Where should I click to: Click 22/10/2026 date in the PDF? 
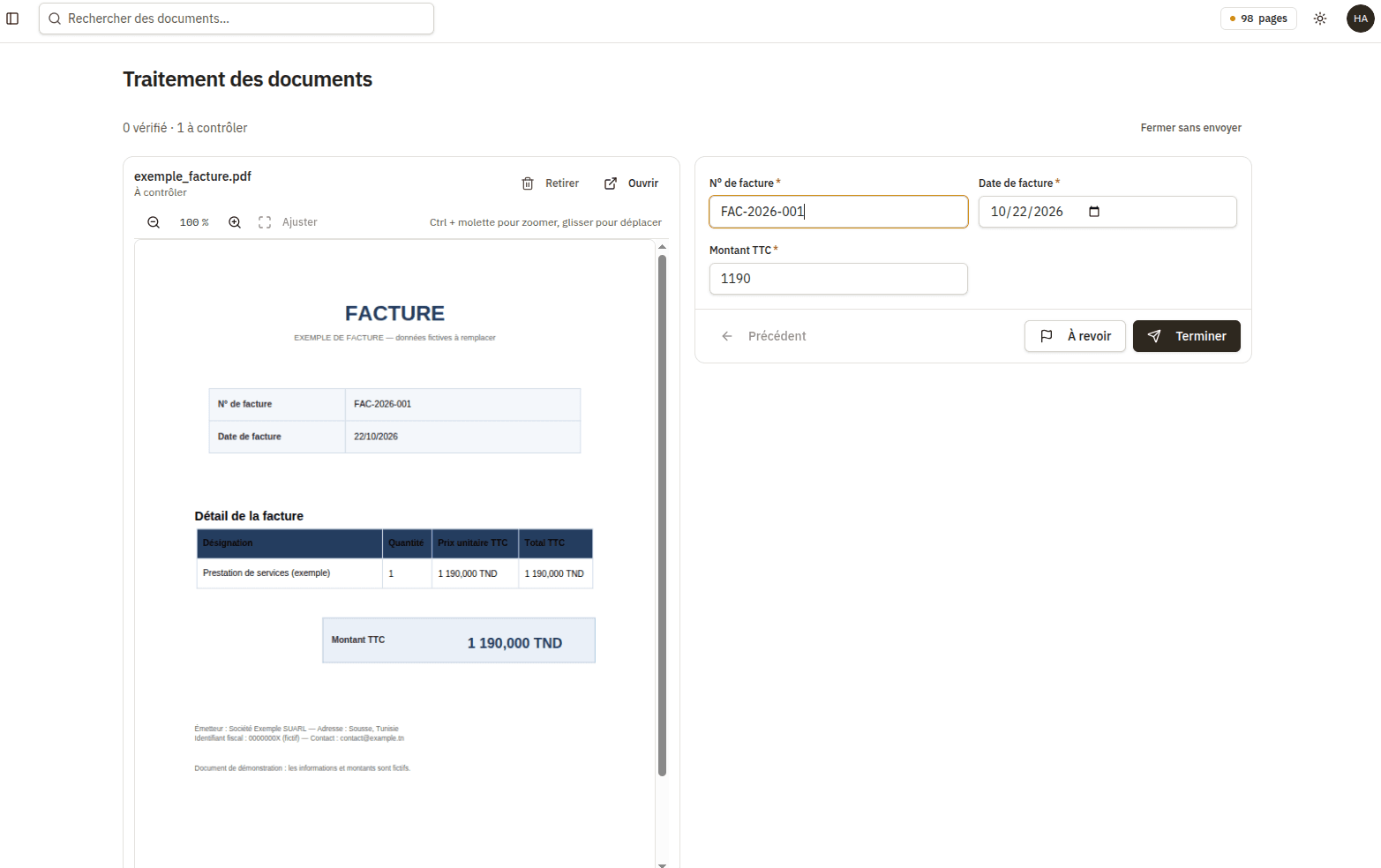coord(376,437)
